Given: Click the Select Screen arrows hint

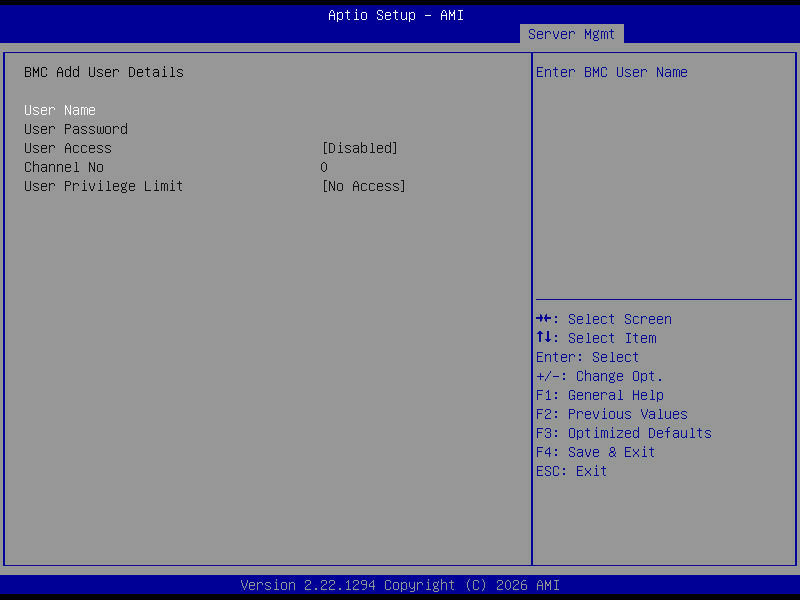Looking at the screenshot, I should click(604, 319).
